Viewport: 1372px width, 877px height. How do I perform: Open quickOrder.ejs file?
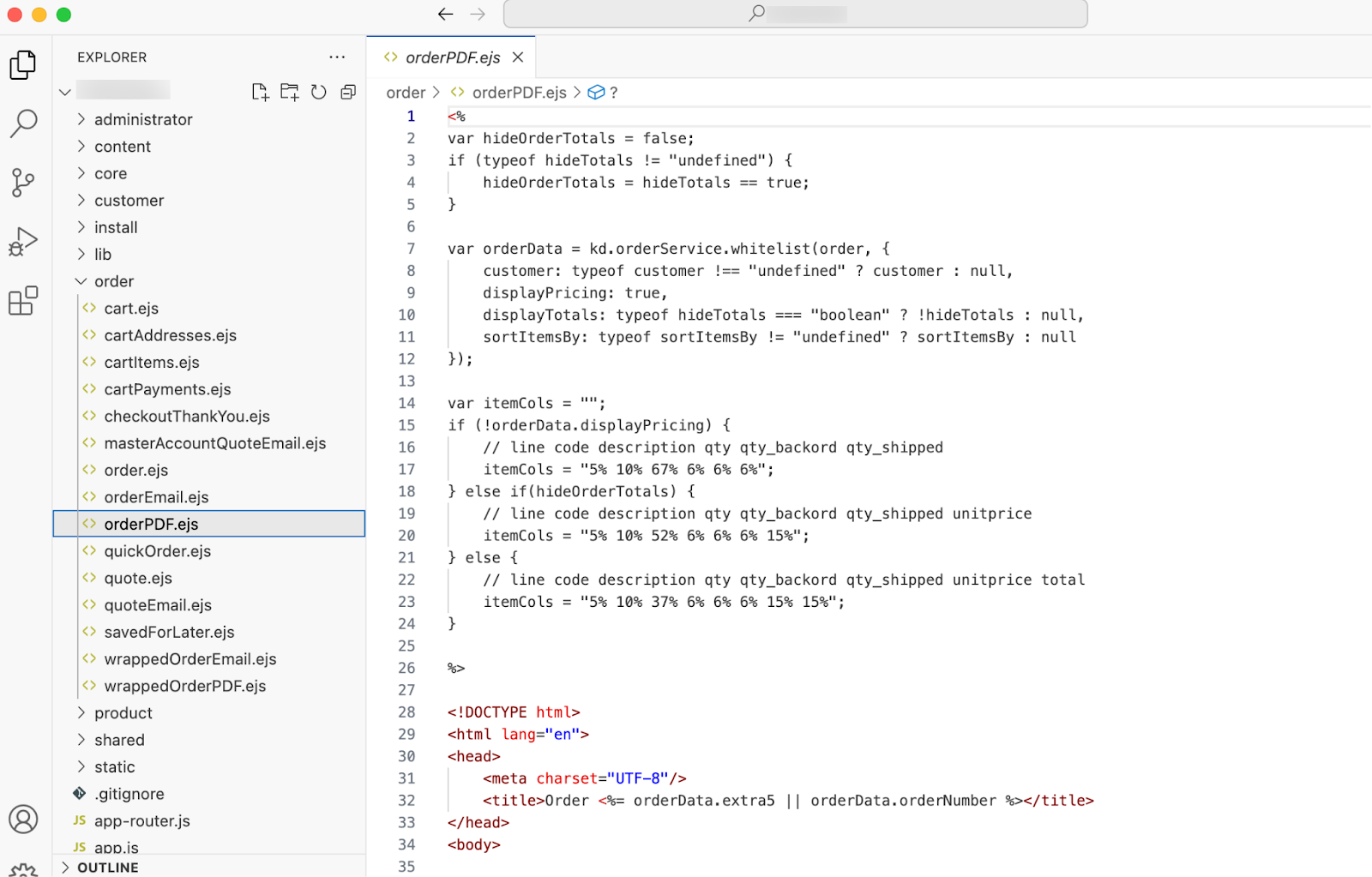(x=209, y=551)
